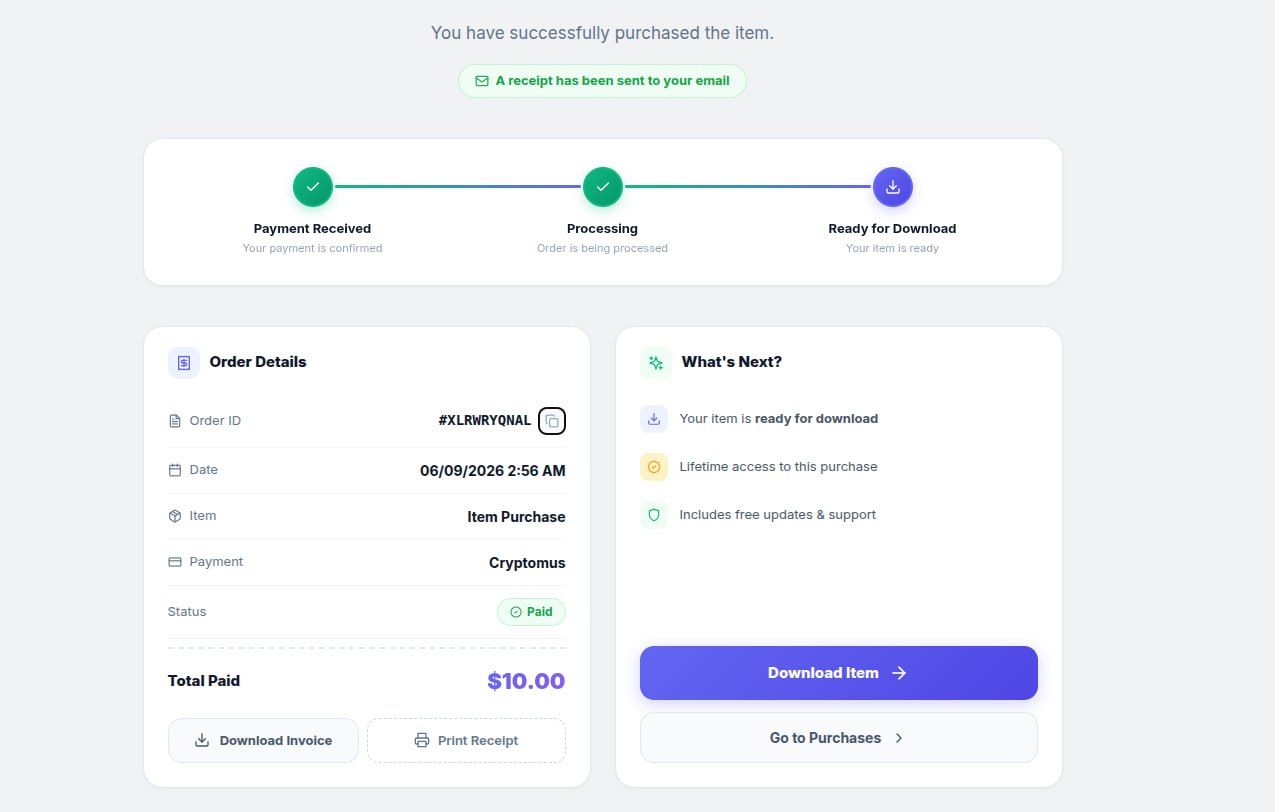Click the receipt sent to email notice

click(x=602, y=81)
